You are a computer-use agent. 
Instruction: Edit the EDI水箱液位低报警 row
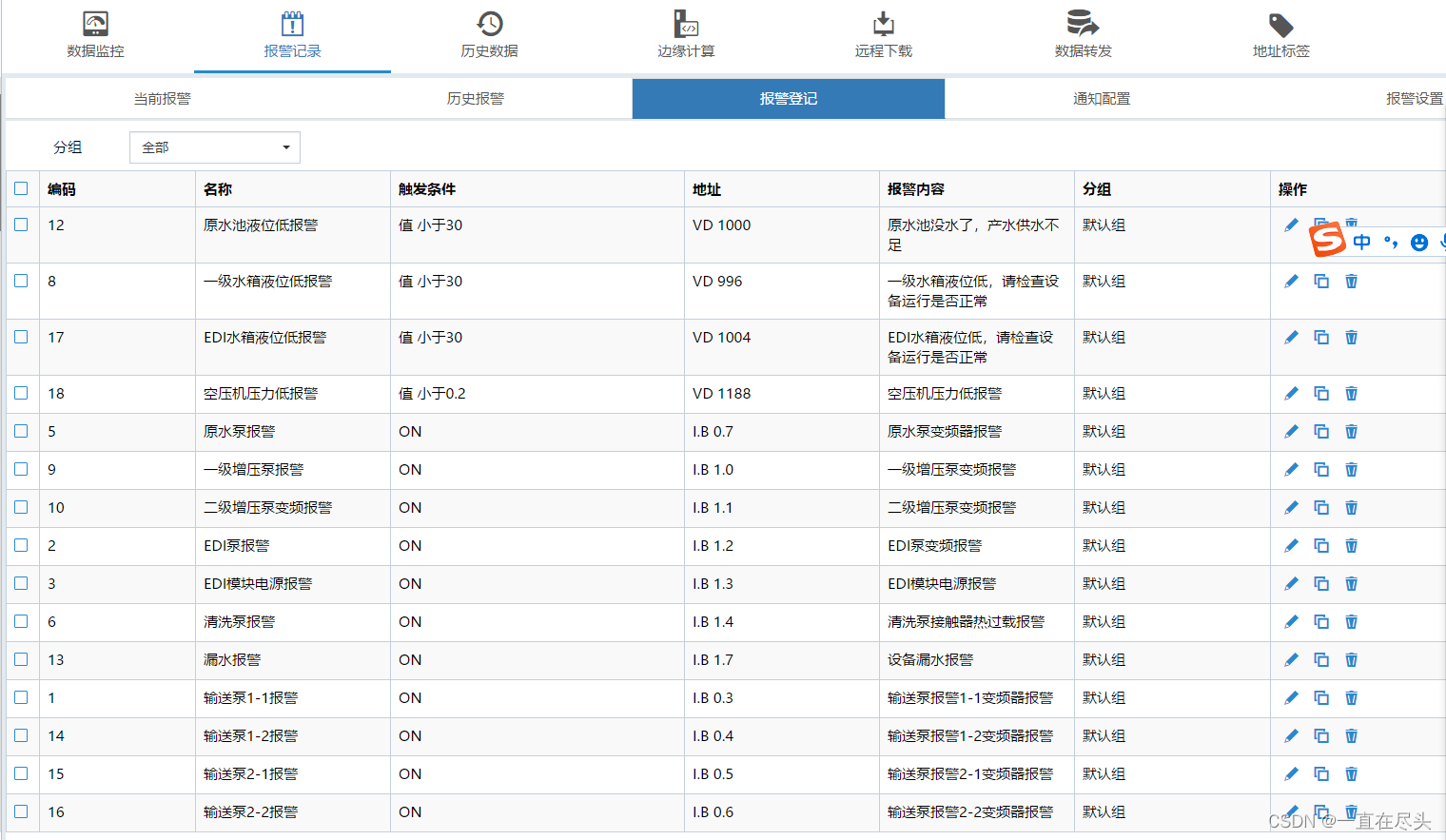(x=1291, y=338)
